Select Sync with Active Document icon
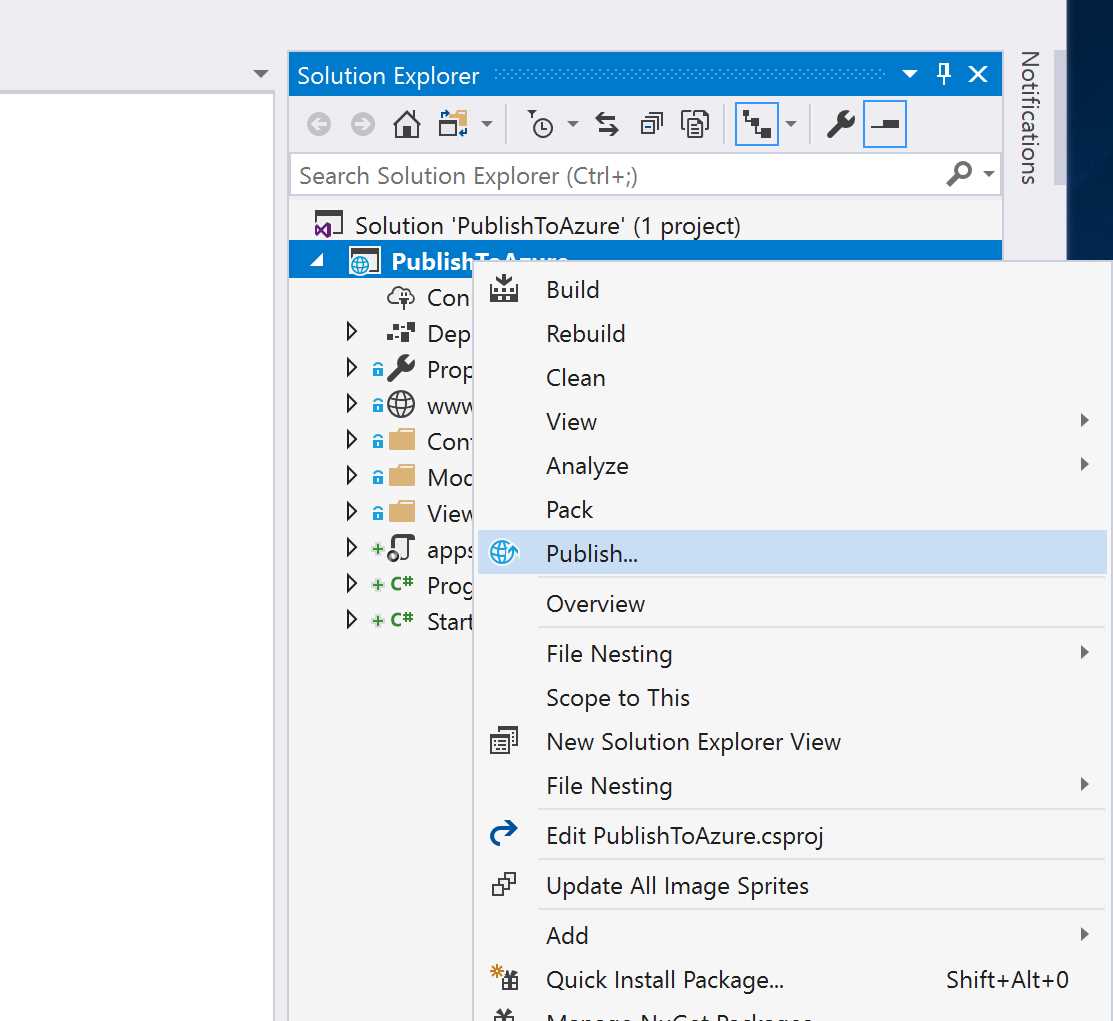 [x=607, y=124]
